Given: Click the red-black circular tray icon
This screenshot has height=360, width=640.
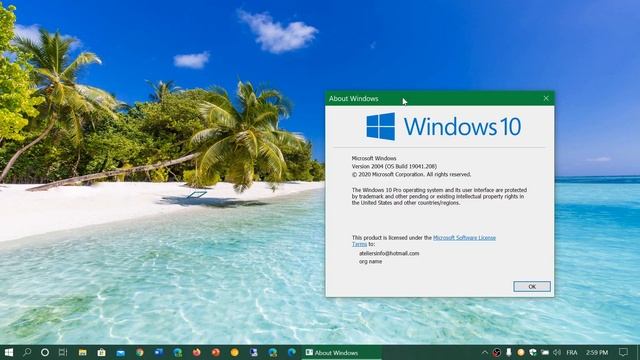Looking at the screenshot, I should pos(497,352).
